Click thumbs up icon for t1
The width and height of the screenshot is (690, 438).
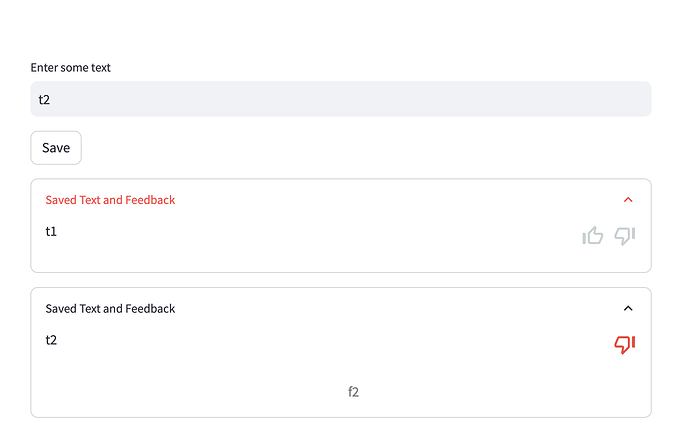[593, 236]
